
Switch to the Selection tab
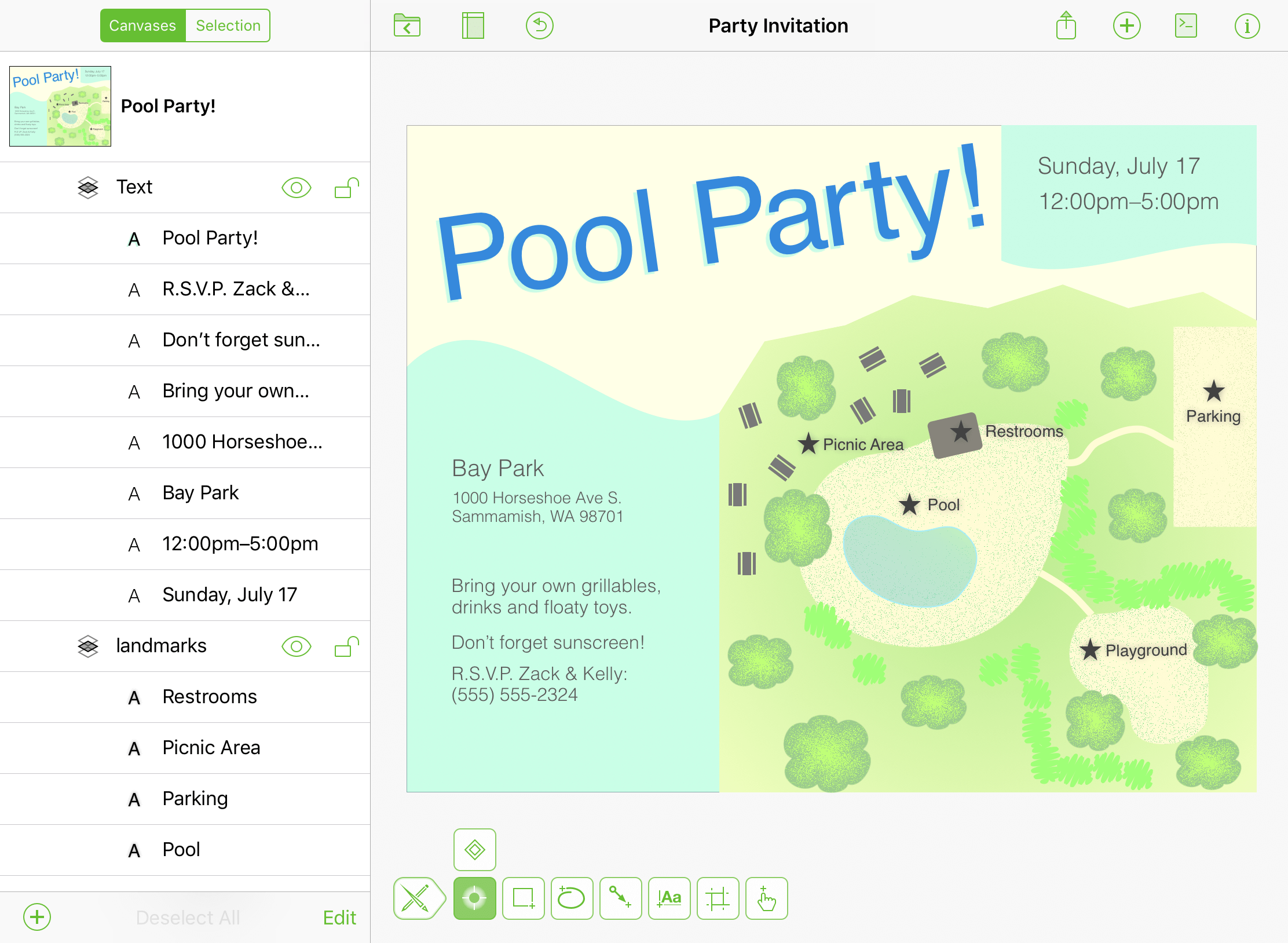point(225,24)
